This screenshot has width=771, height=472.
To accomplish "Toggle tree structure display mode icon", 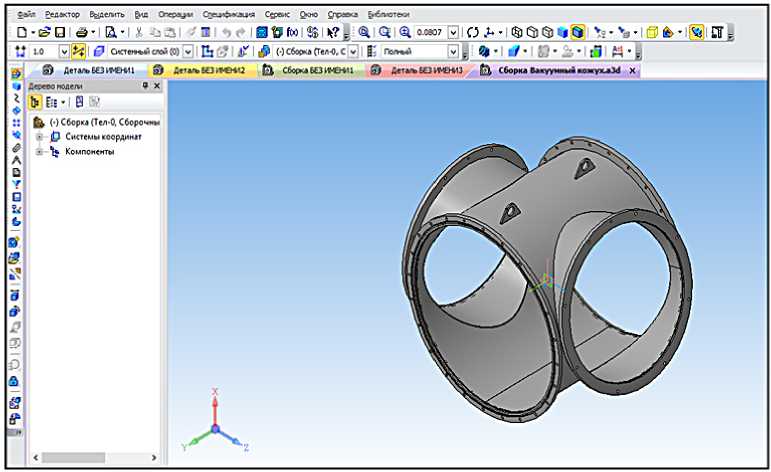I will click(x=35, y=102).
